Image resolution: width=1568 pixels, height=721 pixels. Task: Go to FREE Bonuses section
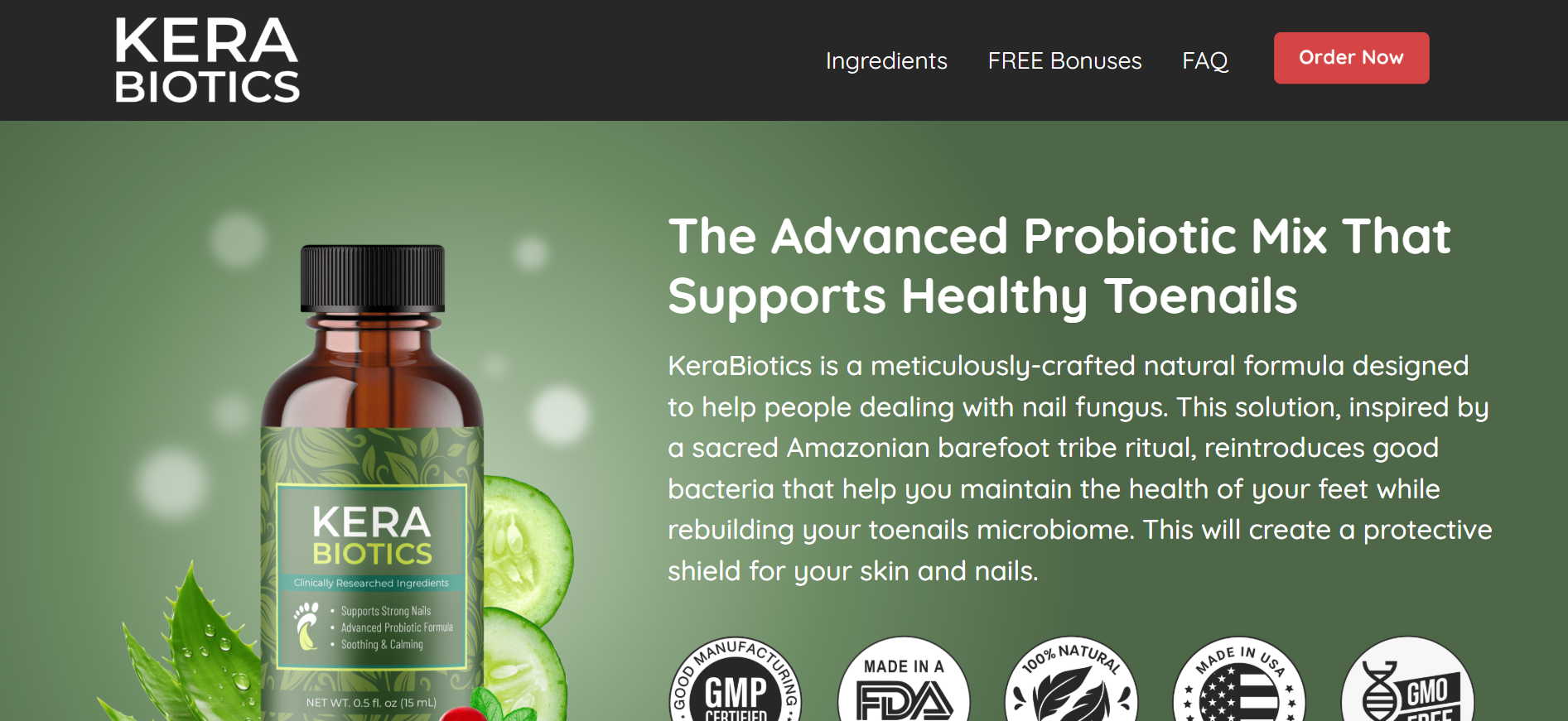(1064, 61)
